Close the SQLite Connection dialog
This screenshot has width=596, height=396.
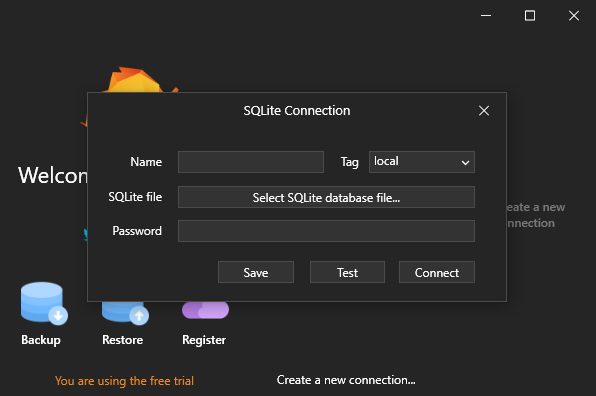pos(484,111)
